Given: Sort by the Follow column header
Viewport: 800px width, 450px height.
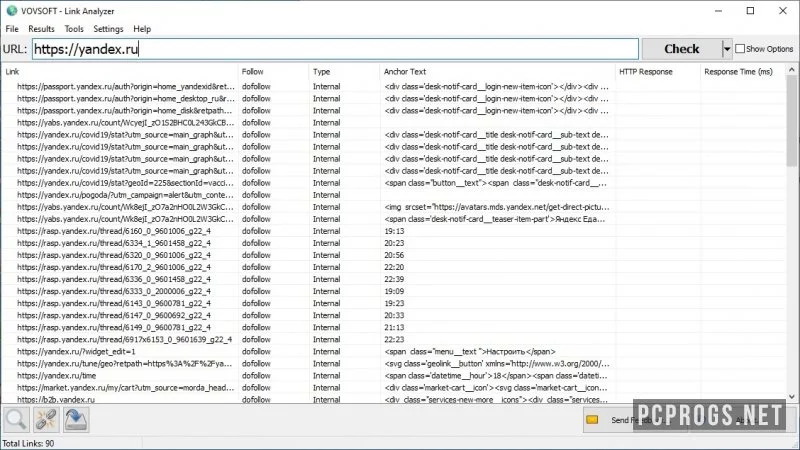Looking at the screenshot, I should (273, 71).
